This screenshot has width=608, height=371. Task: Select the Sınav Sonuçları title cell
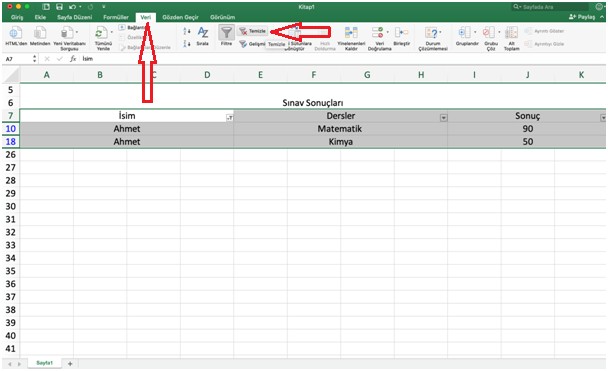313,103
